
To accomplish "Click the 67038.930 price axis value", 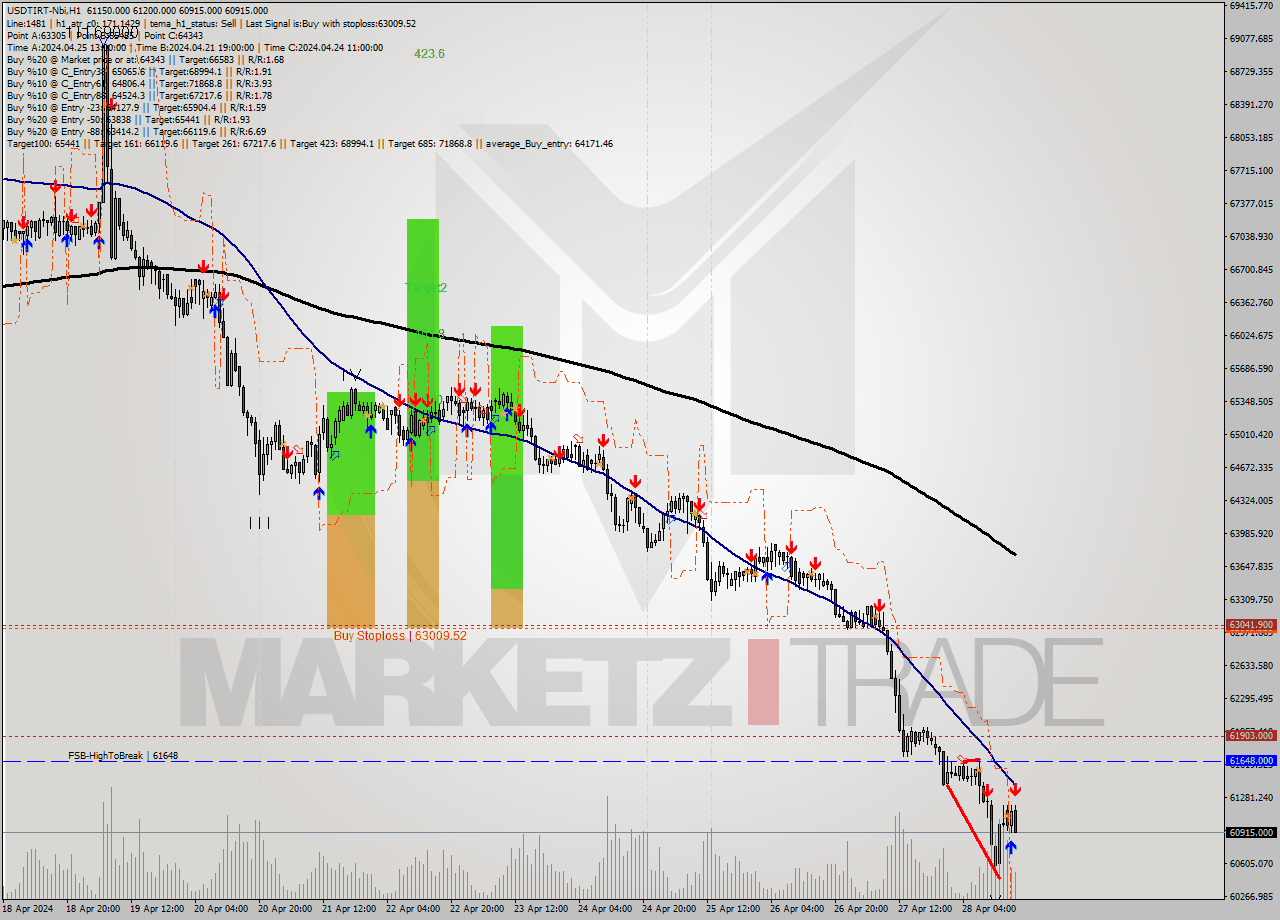I will [x=1251, y=236].
